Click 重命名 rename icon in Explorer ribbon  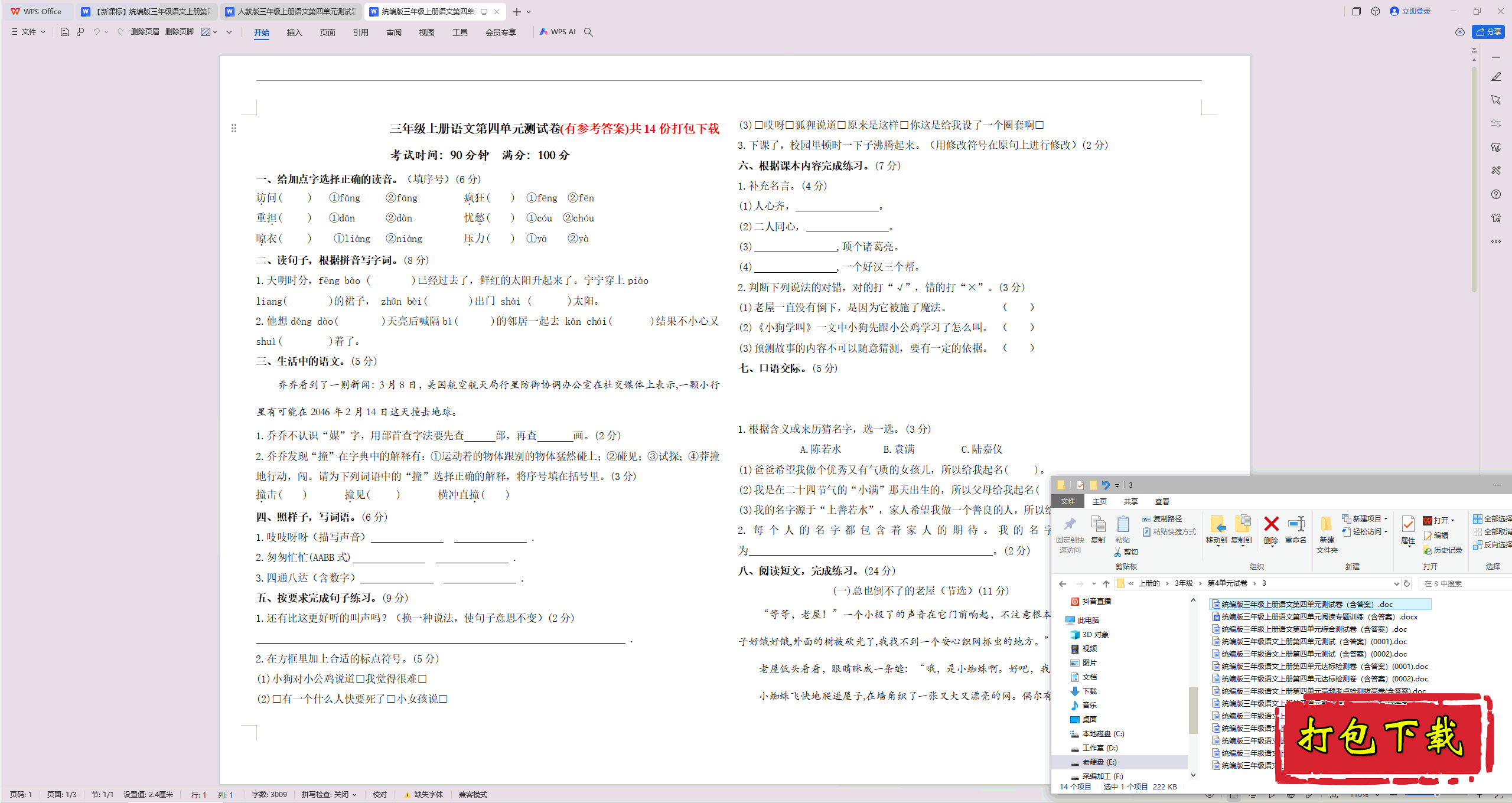click(x=1296, y=524)
